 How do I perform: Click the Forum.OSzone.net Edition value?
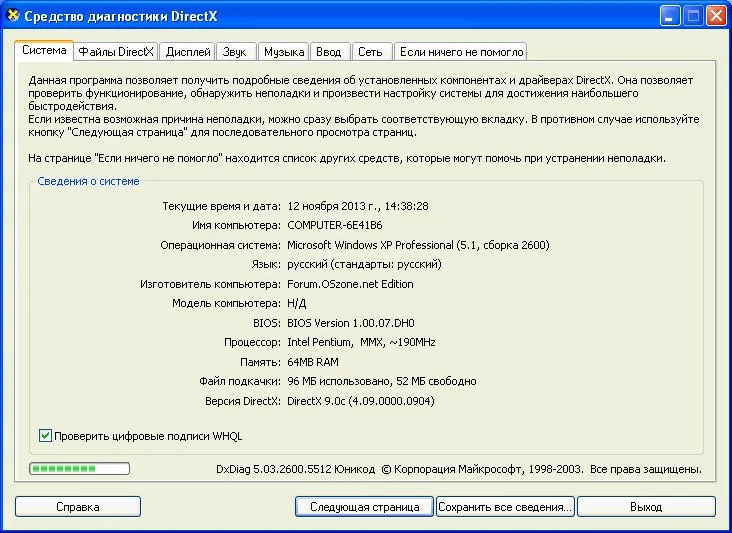[x=350, y=284]
